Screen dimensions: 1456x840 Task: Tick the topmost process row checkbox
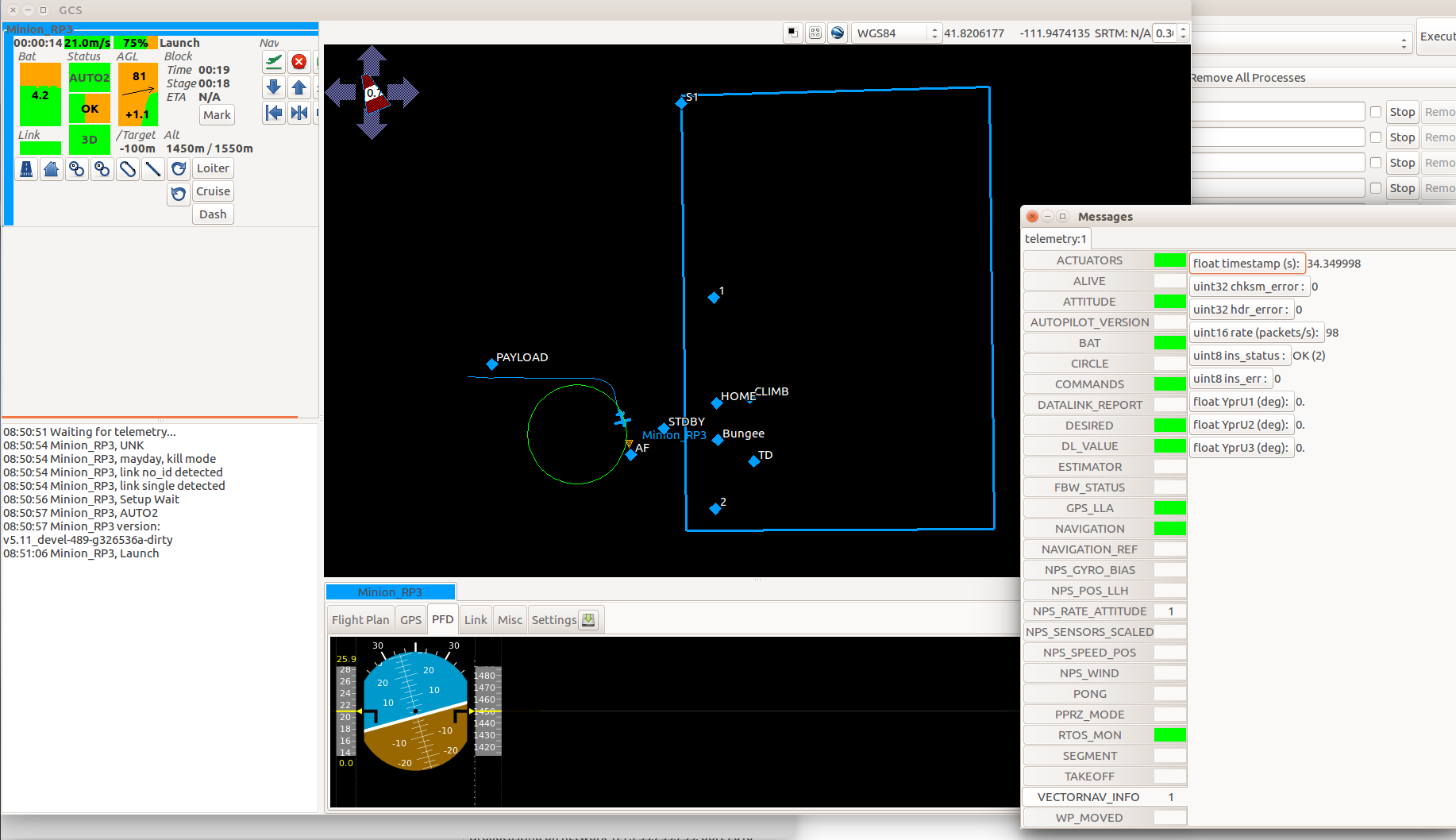(x=1376, y=112)
